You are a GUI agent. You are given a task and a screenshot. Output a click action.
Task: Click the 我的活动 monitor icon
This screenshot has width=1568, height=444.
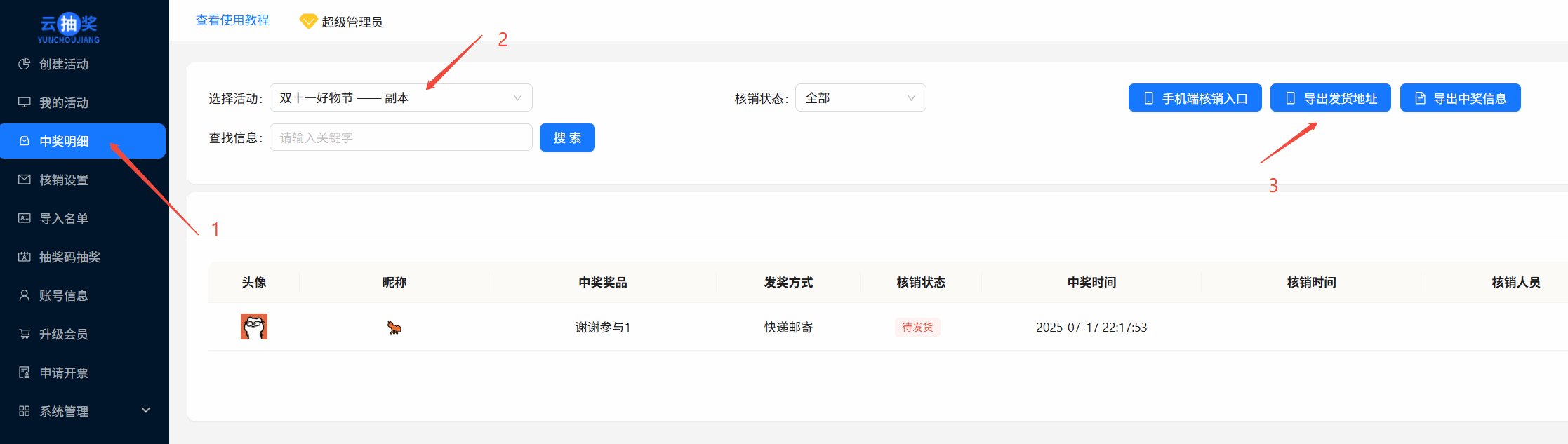(x=25, y=102)
